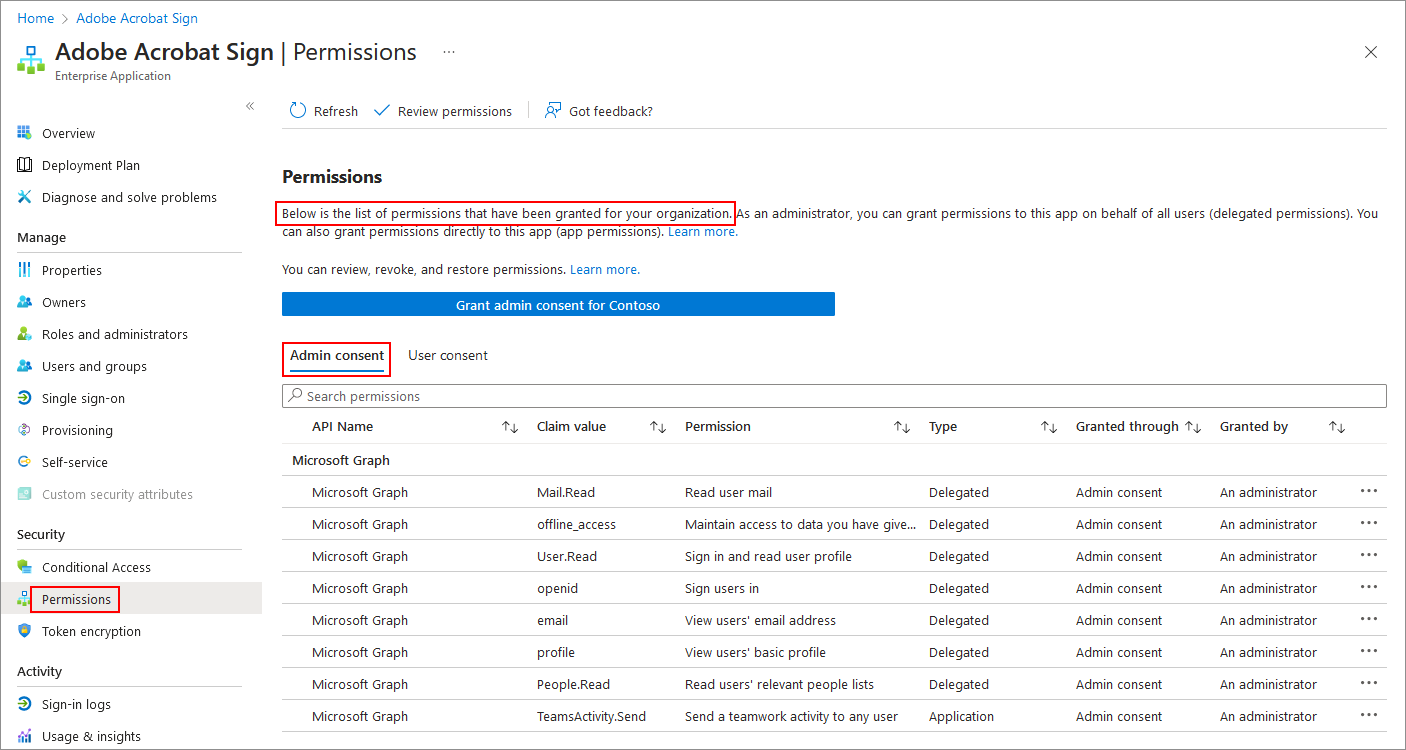Open the Users and groups page
The image size is (1406, 750).
point(94,366)
